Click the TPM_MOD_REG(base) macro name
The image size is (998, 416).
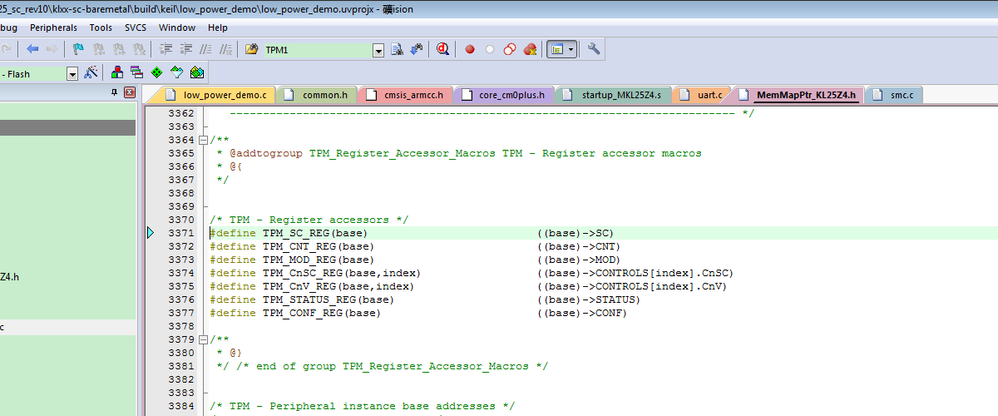click(318, 260)
